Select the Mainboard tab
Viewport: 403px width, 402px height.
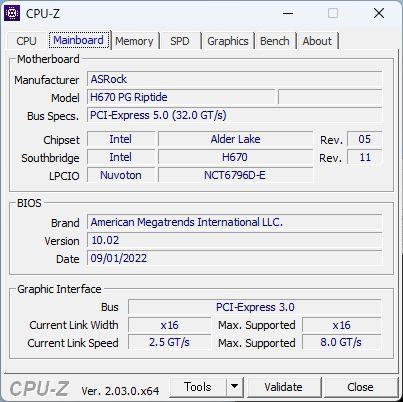[79, 40]
